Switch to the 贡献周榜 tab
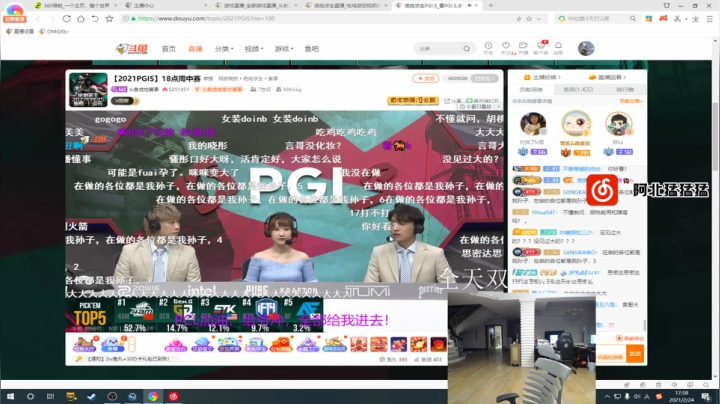720x404 pixels. (531, 90)
